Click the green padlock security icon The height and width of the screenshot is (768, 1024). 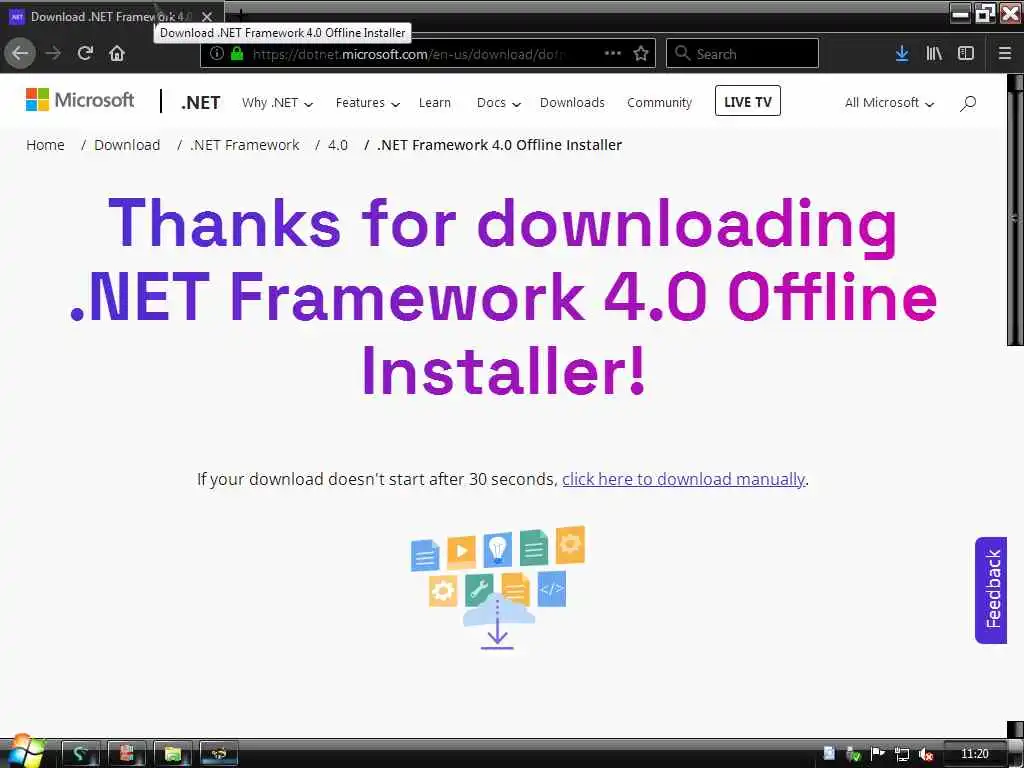pyautogui.click(x=237, y=54)
